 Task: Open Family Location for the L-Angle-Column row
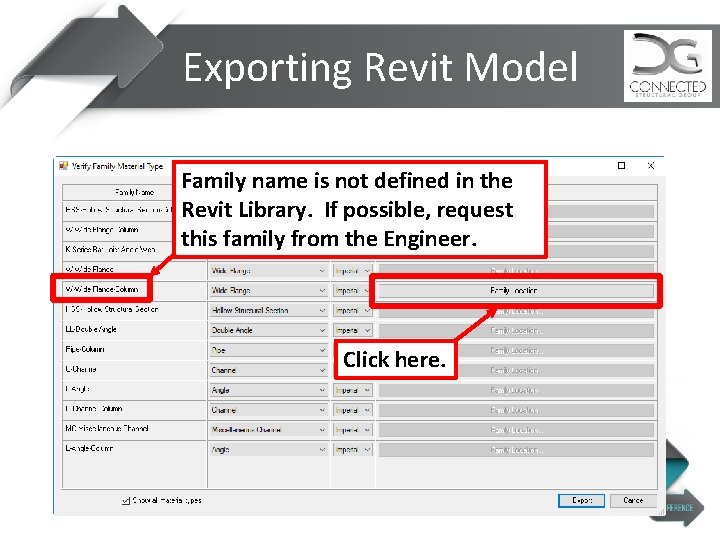click(516, 450)
